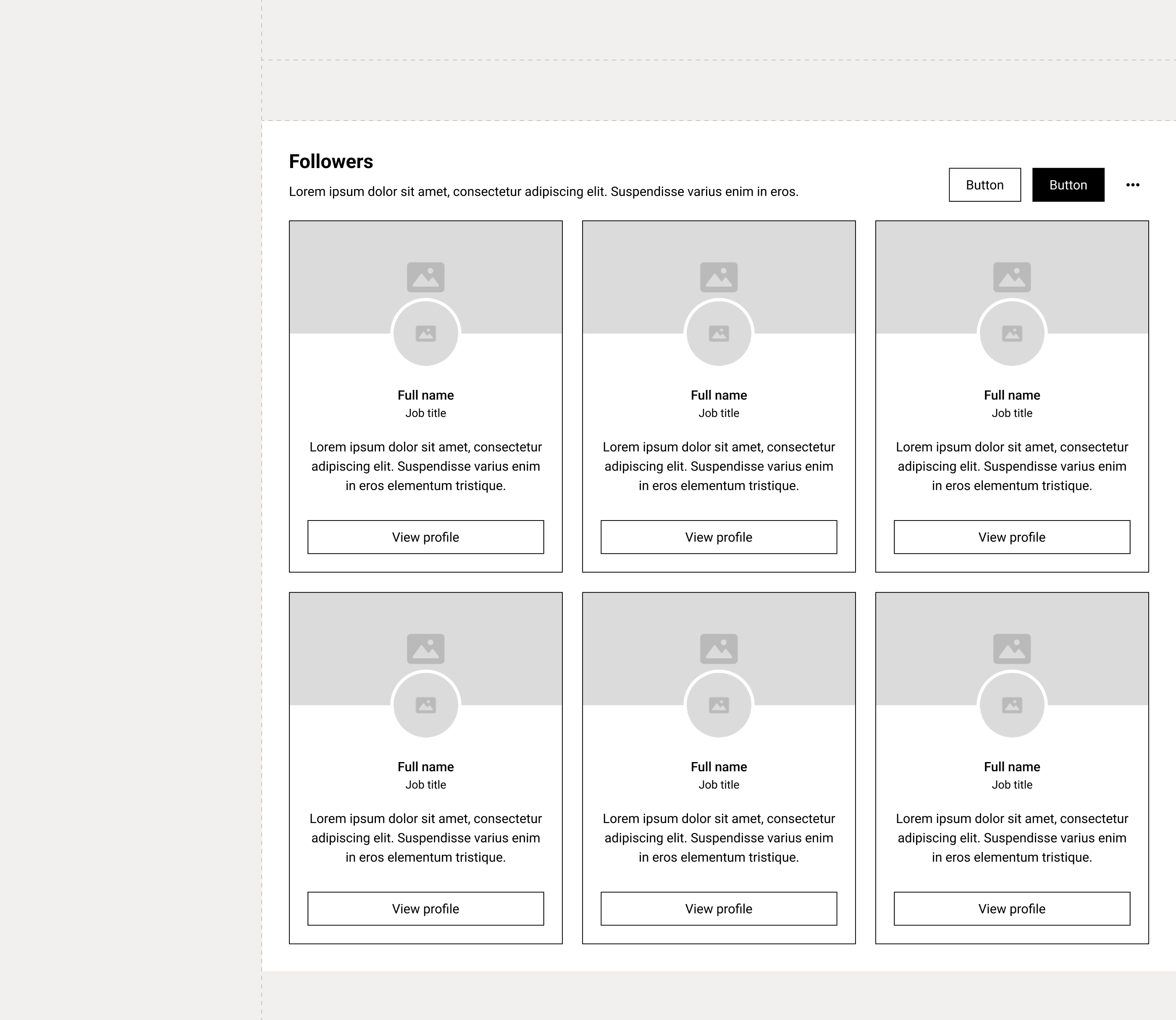
Task: Click "Job title" on the top-middle card
Action: (719, 413)
